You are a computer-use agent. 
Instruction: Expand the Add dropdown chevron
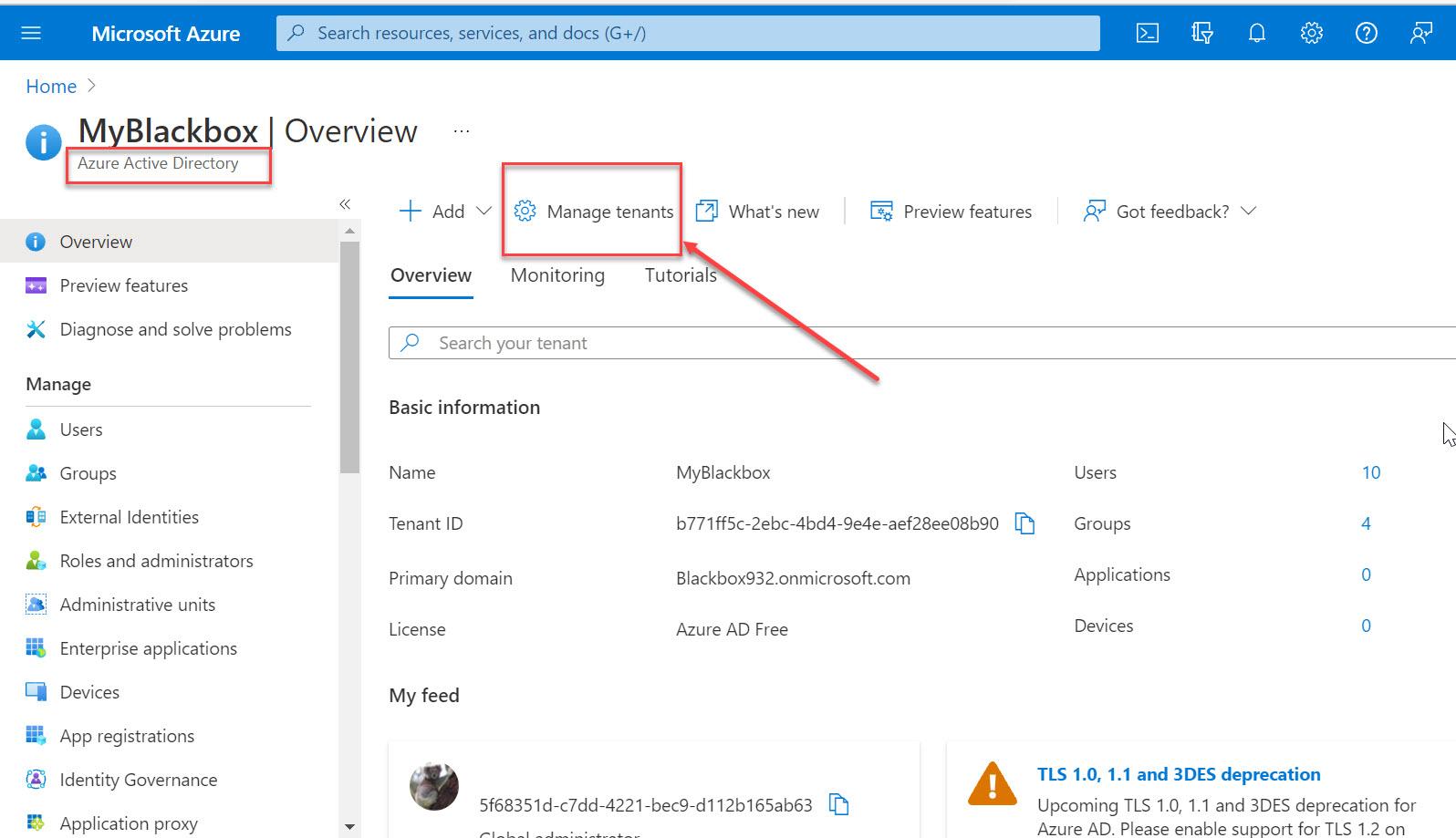[484, 211]
